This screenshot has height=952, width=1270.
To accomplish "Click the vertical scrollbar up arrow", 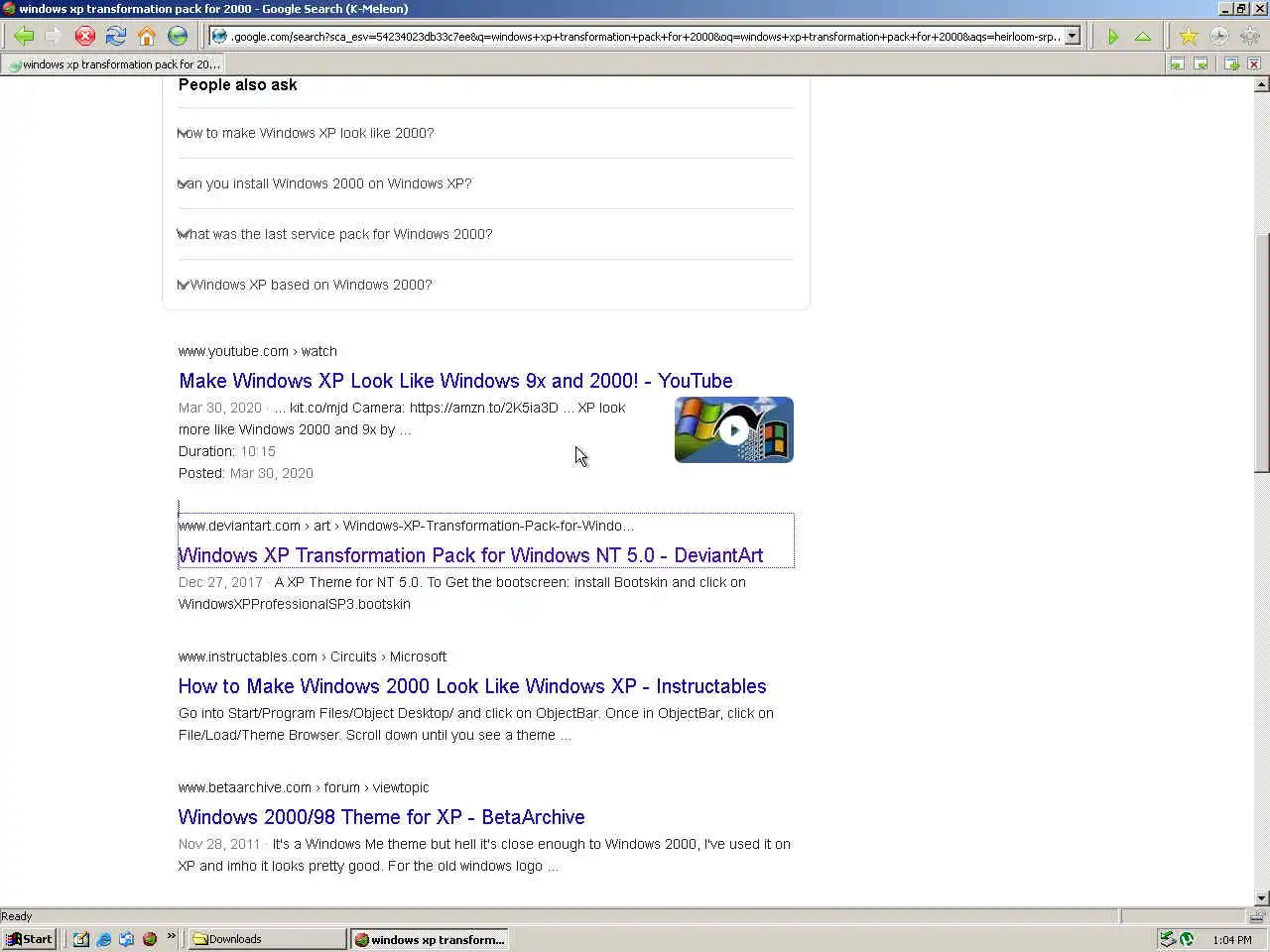I will coord(1261,84).
